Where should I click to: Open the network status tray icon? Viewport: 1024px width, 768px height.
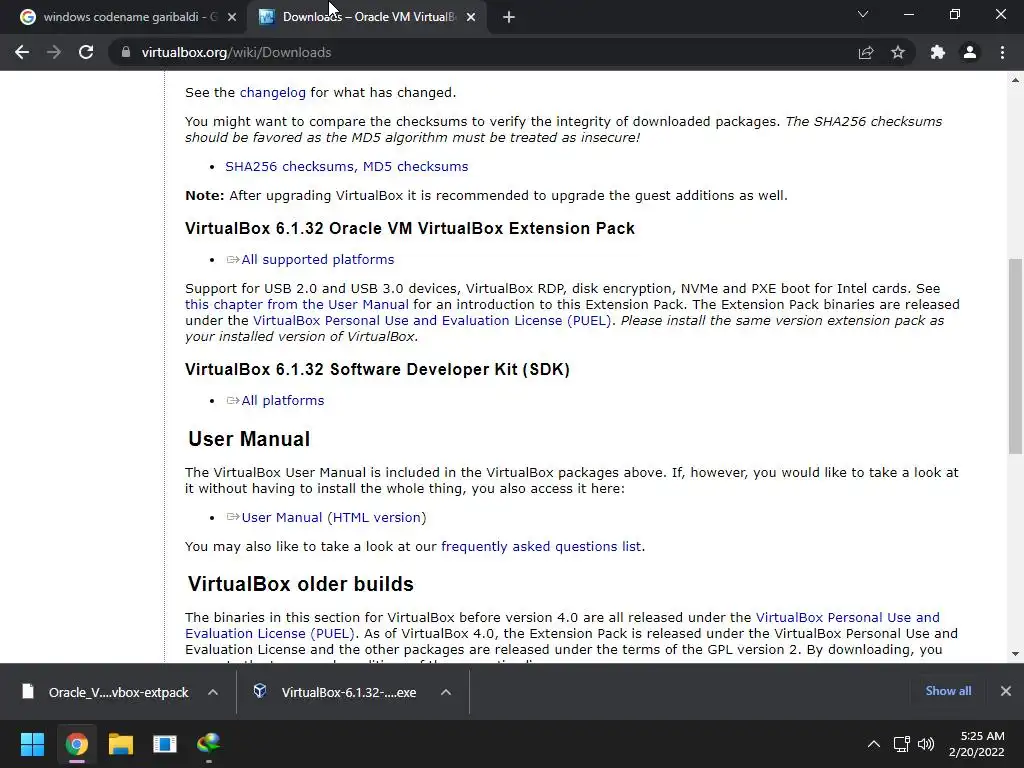click(x=902, y=744)
